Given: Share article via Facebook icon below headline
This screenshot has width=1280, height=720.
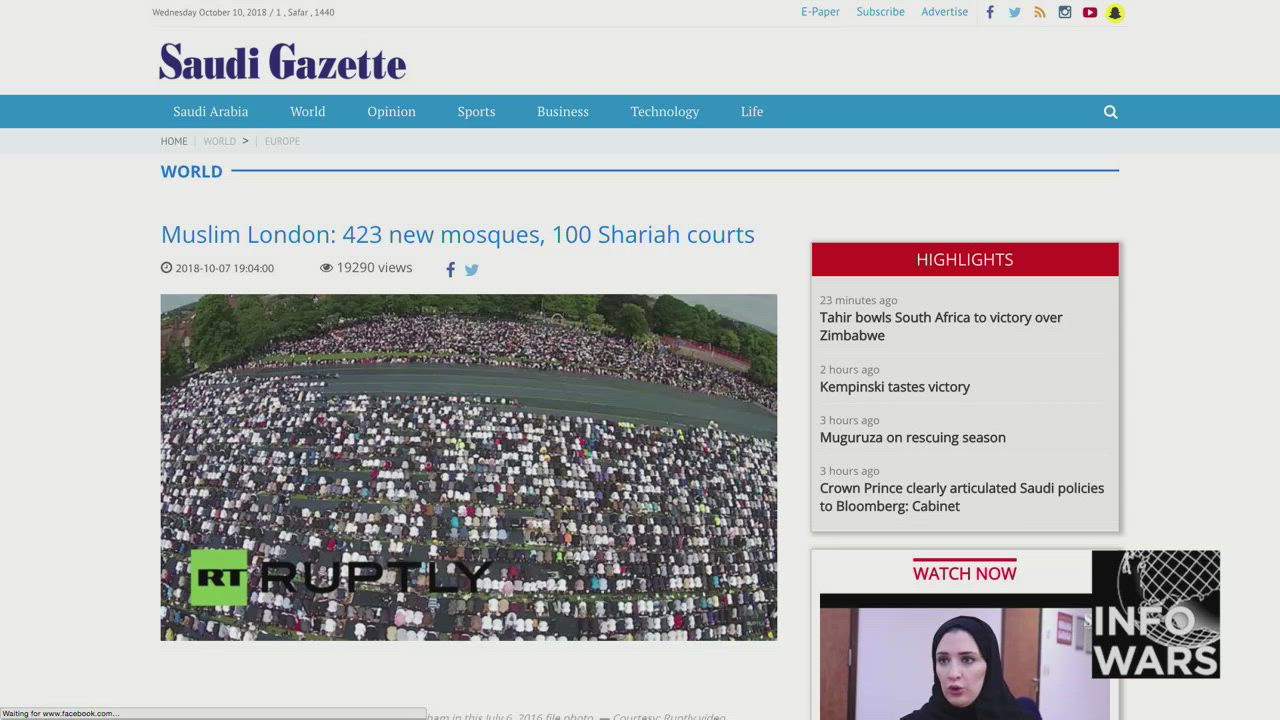Looking at the screenshot, I should click(x=451, y=269).
